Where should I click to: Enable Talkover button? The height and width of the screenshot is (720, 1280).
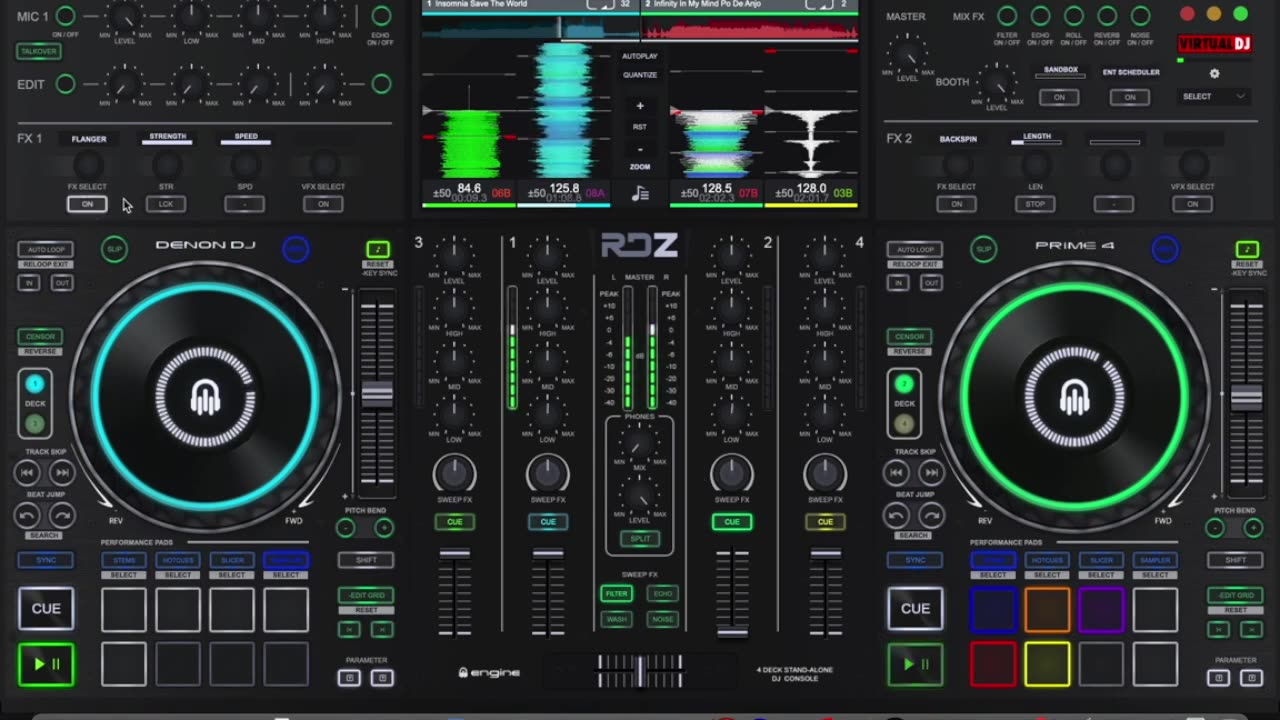point(39,51)
